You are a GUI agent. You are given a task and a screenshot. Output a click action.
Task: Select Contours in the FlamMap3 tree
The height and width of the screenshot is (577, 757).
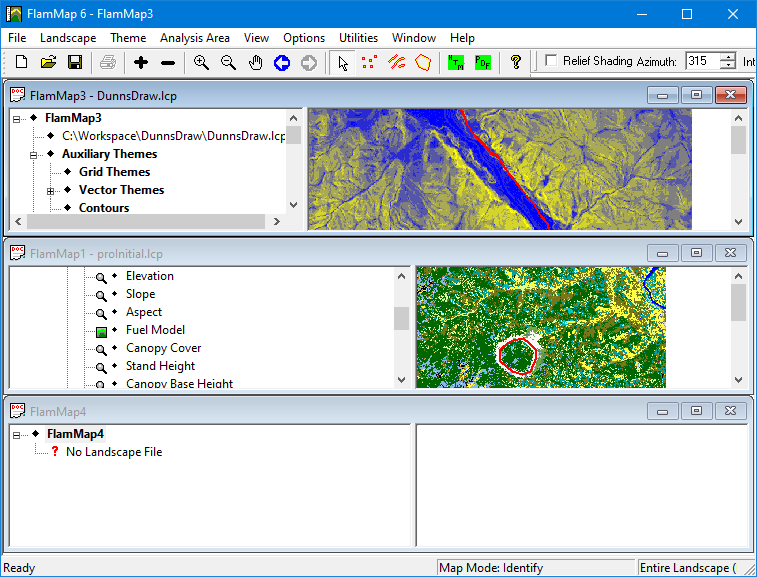[x=104, y=208]
